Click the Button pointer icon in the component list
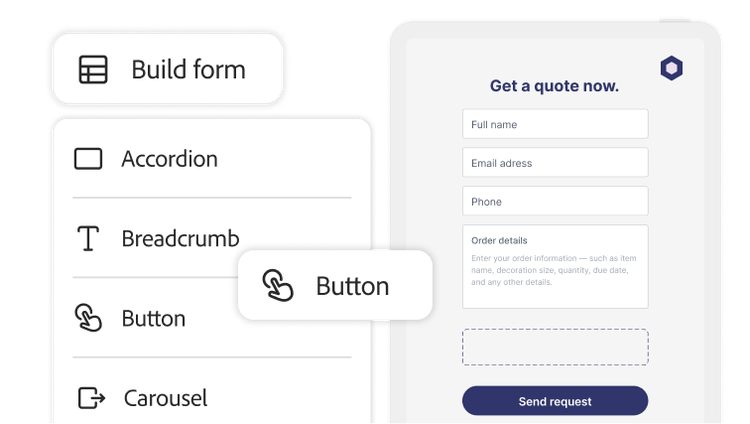This screenshot has height=424, width=750. coord(89,319)
